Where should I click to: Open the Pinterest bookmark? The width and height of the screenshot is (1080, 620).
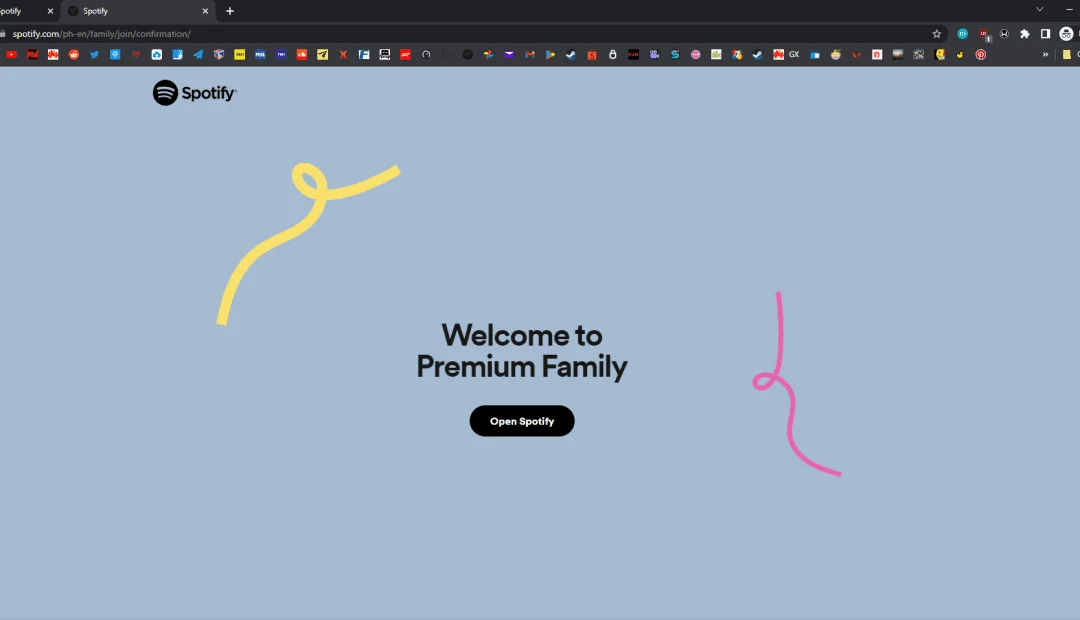981,54
